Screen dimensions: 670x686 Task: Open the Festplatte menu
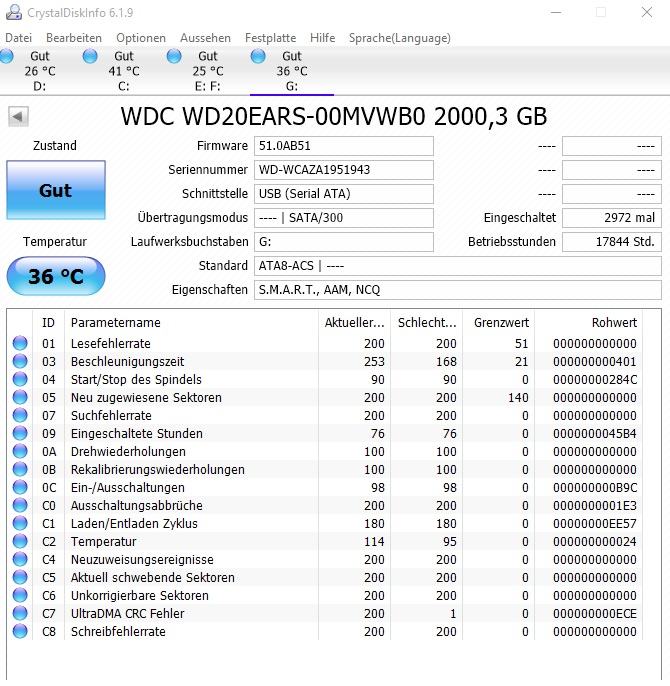(x=270, y=38)
